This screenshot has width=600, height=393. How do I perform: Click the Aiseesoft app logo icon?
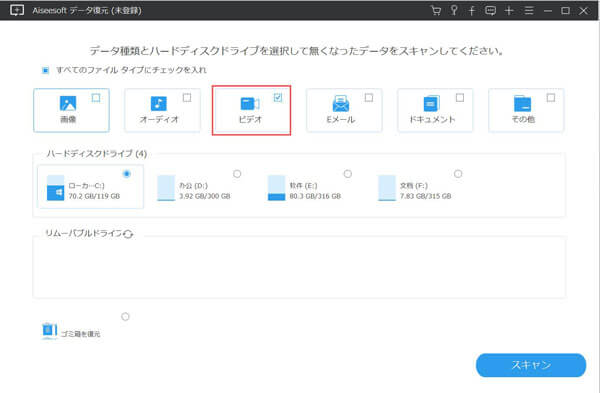(x=17, y=10)
